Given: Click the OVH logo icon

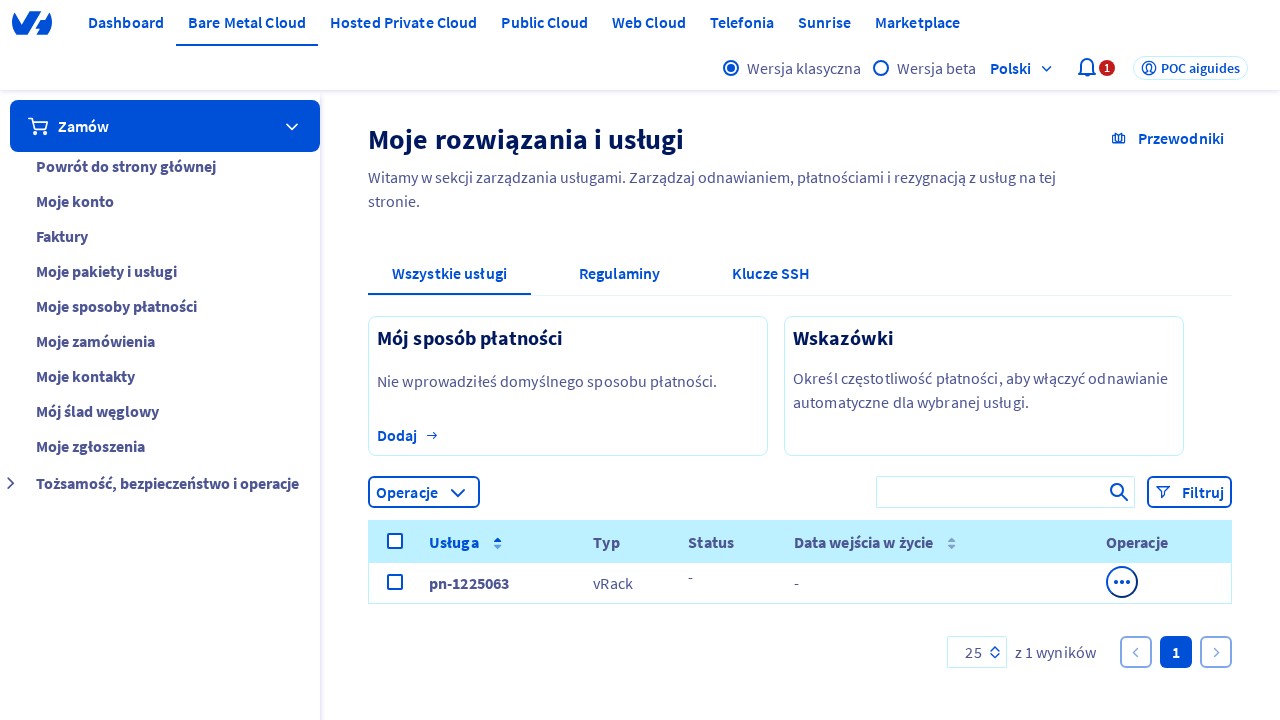Looking at the screenshot, I should [32, 23].
